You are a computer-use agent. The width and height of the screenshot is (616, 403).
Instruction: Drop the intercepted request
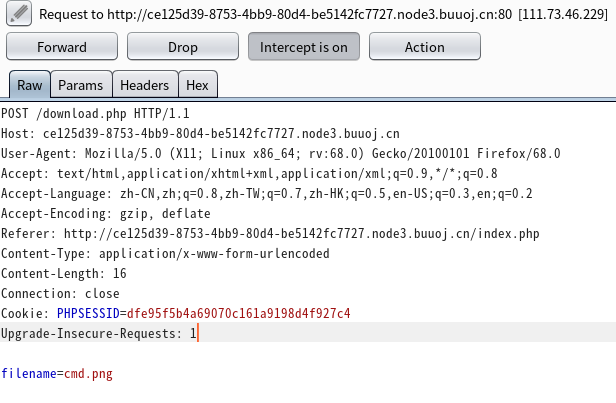[x=182, y=47]
